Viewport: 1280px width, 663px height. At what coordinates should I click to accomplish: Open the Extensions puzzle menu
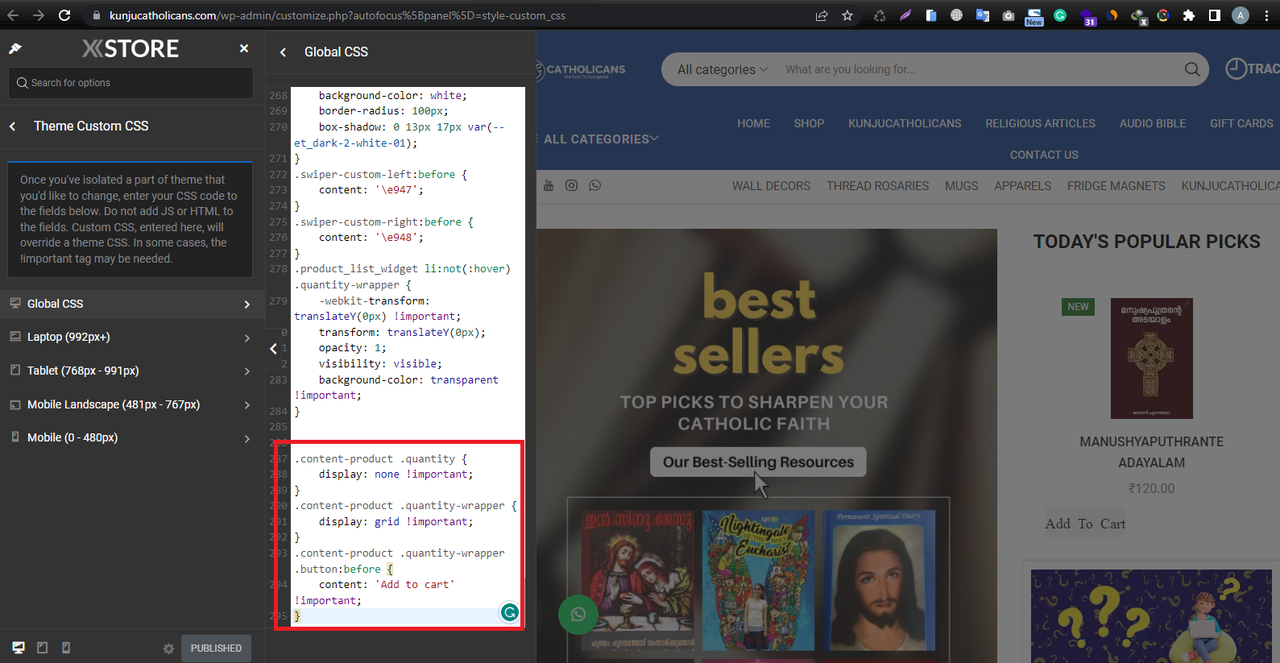pos(1189,16)
